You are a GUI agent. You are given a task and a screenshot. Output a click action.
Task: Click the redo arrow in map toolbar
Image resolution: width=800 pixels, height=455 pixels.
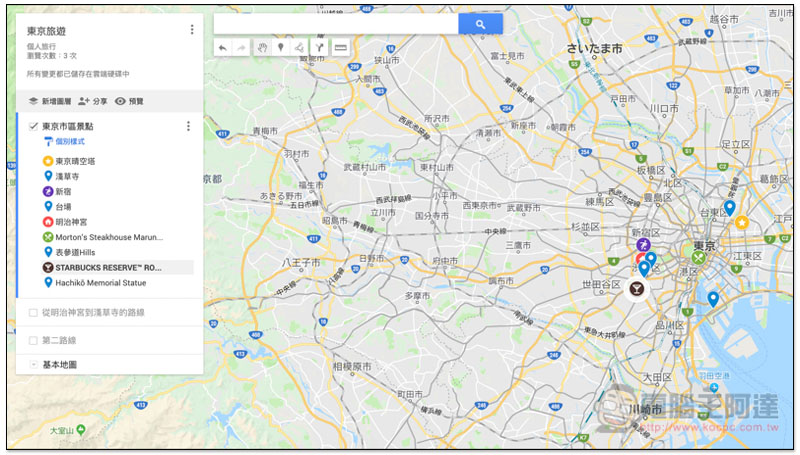click(241, 48)
